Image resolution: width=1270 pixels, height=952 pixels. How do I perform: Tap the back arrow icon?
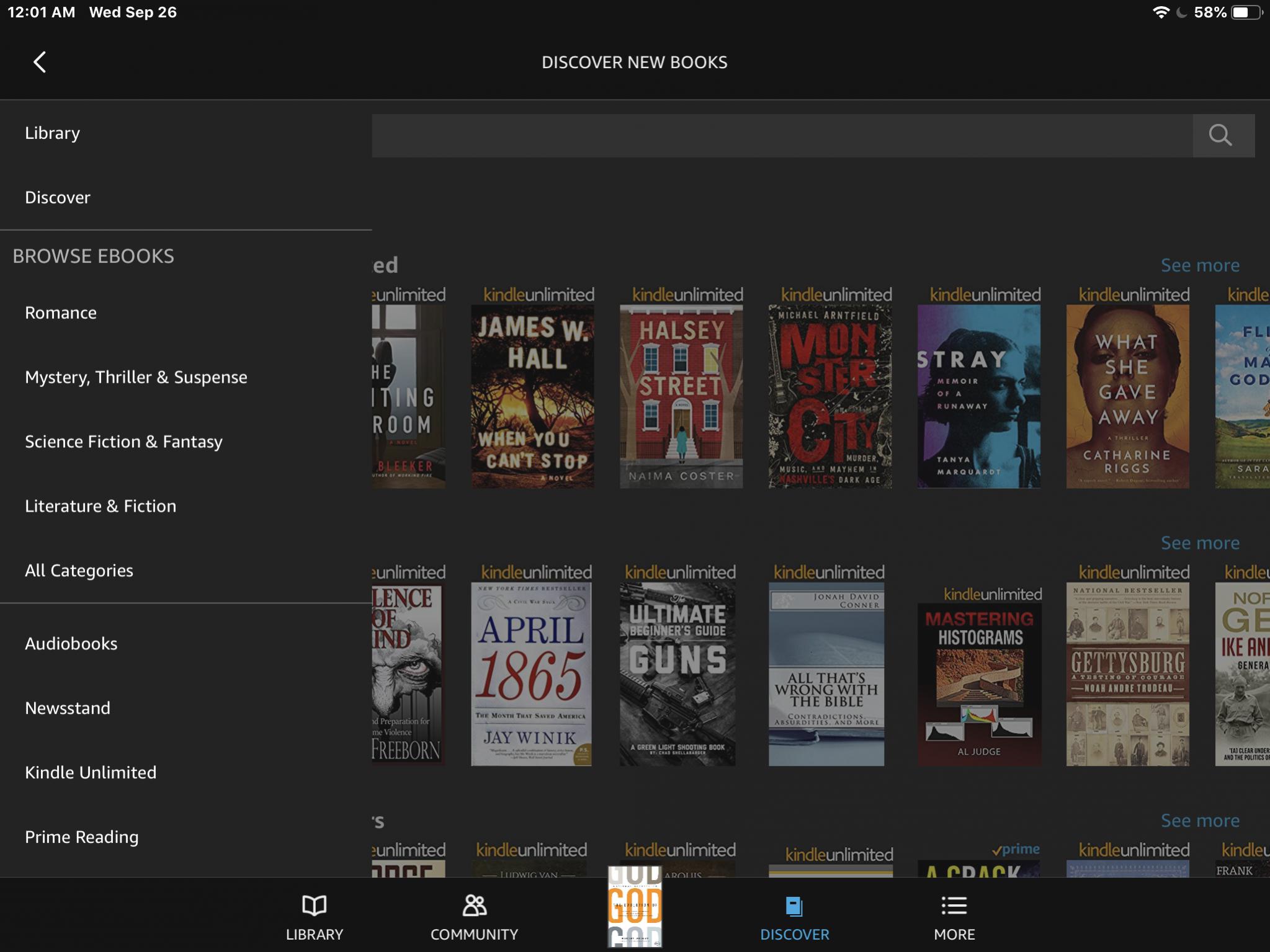click(40, 62)
